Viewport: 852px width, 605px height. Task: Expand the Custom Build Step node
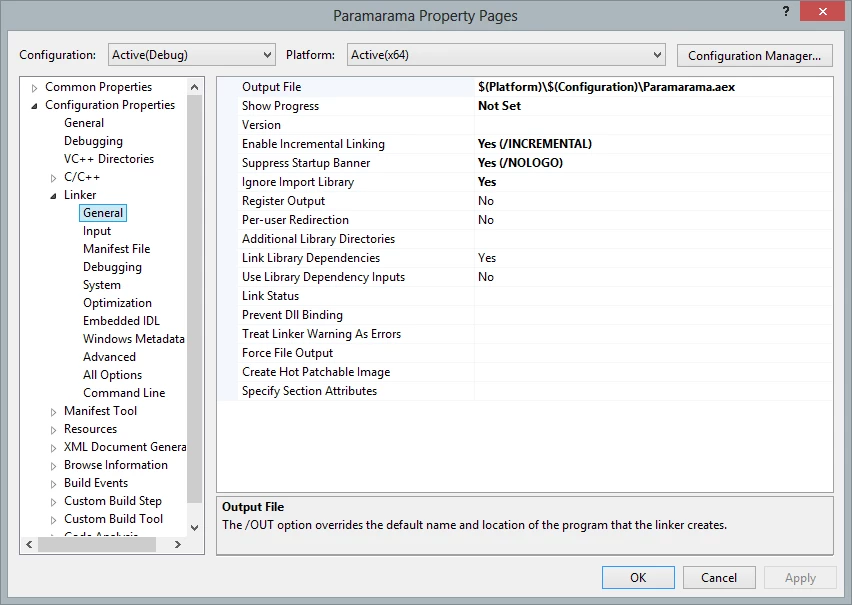click(x=53, y=502)
